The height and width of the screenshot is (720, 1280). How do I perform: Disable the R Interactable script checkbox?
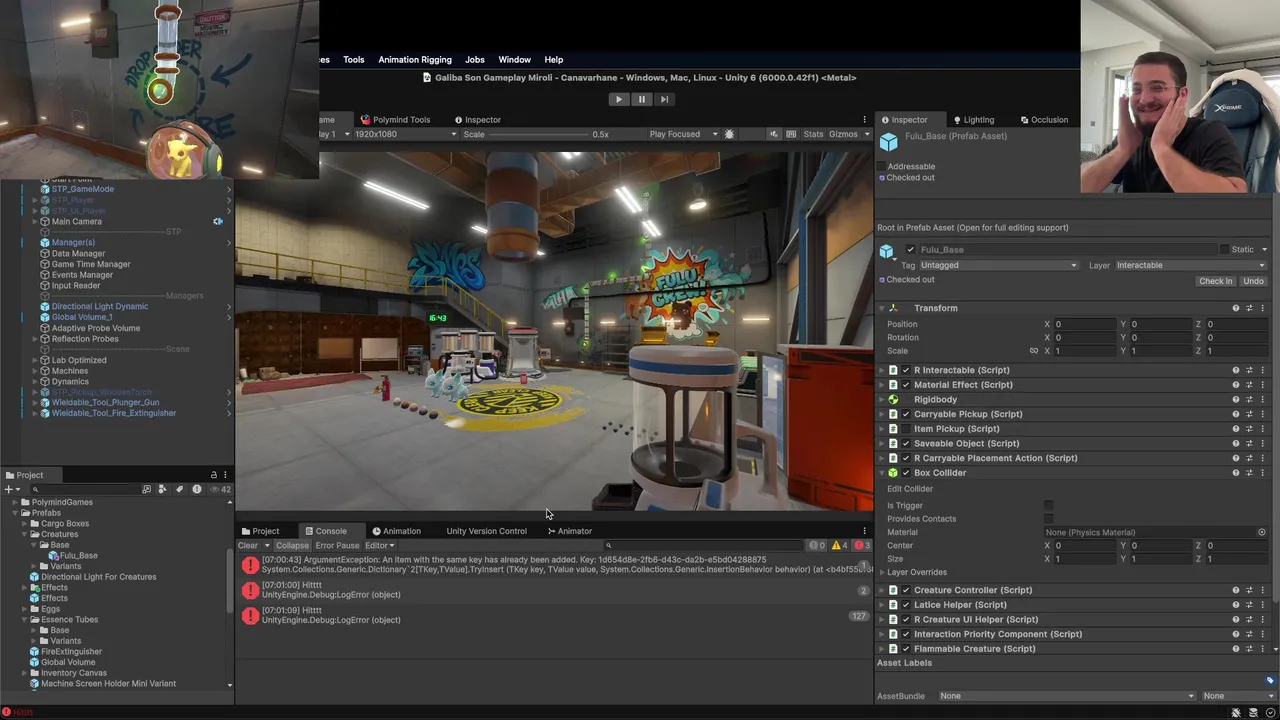pyautogui.click(x=906, y=370)
